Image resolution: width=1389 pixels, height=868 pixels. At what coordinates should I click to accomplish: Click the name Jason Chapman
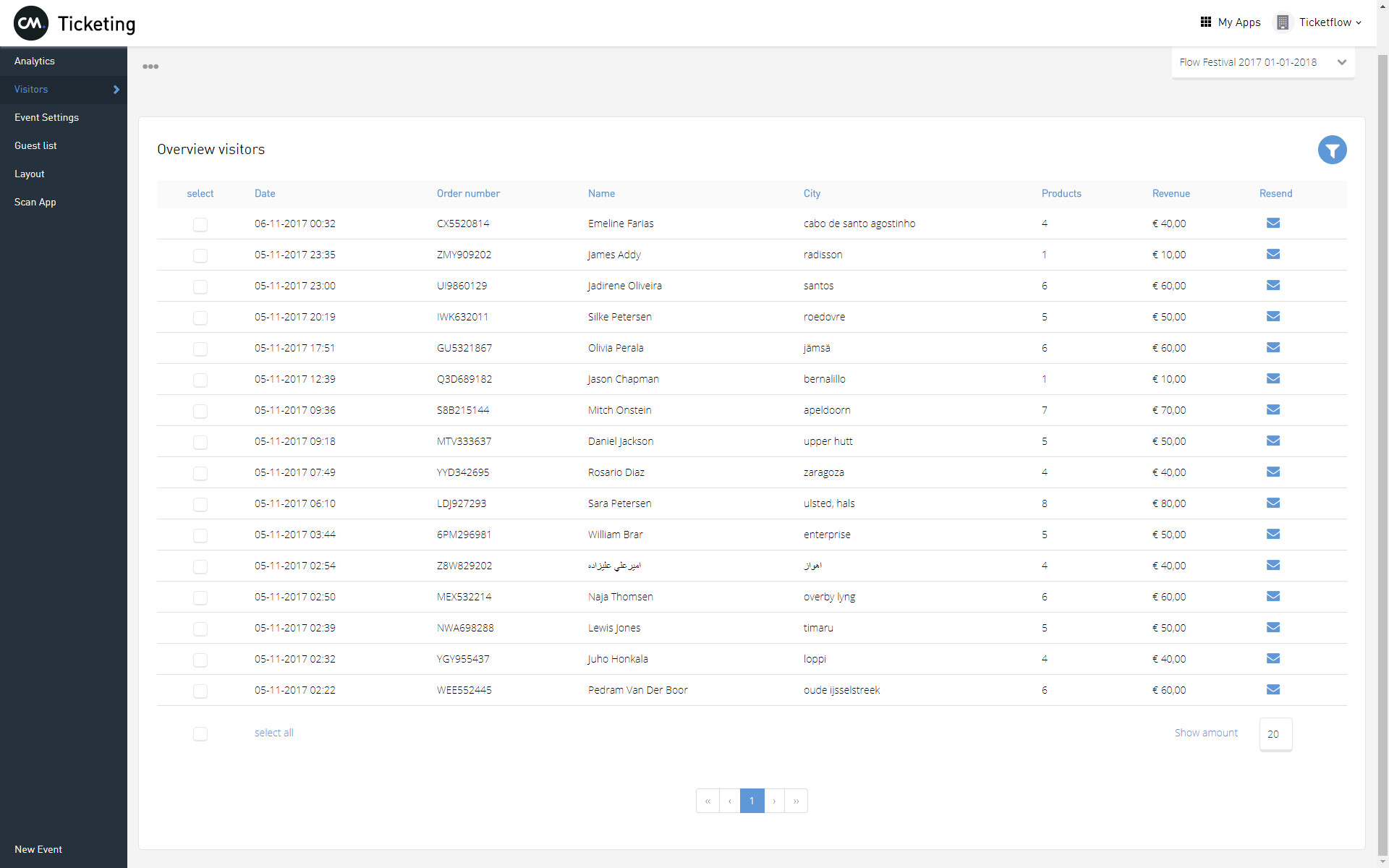[x=624, y=379]
